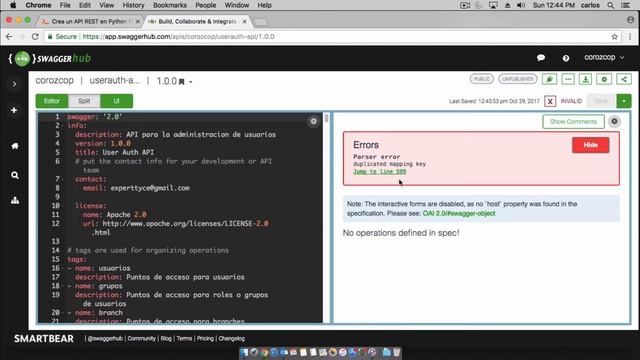Open the green Save options dropdown
Screen dimensions: 640x360
pyautogui.click(x=624, y=101)
